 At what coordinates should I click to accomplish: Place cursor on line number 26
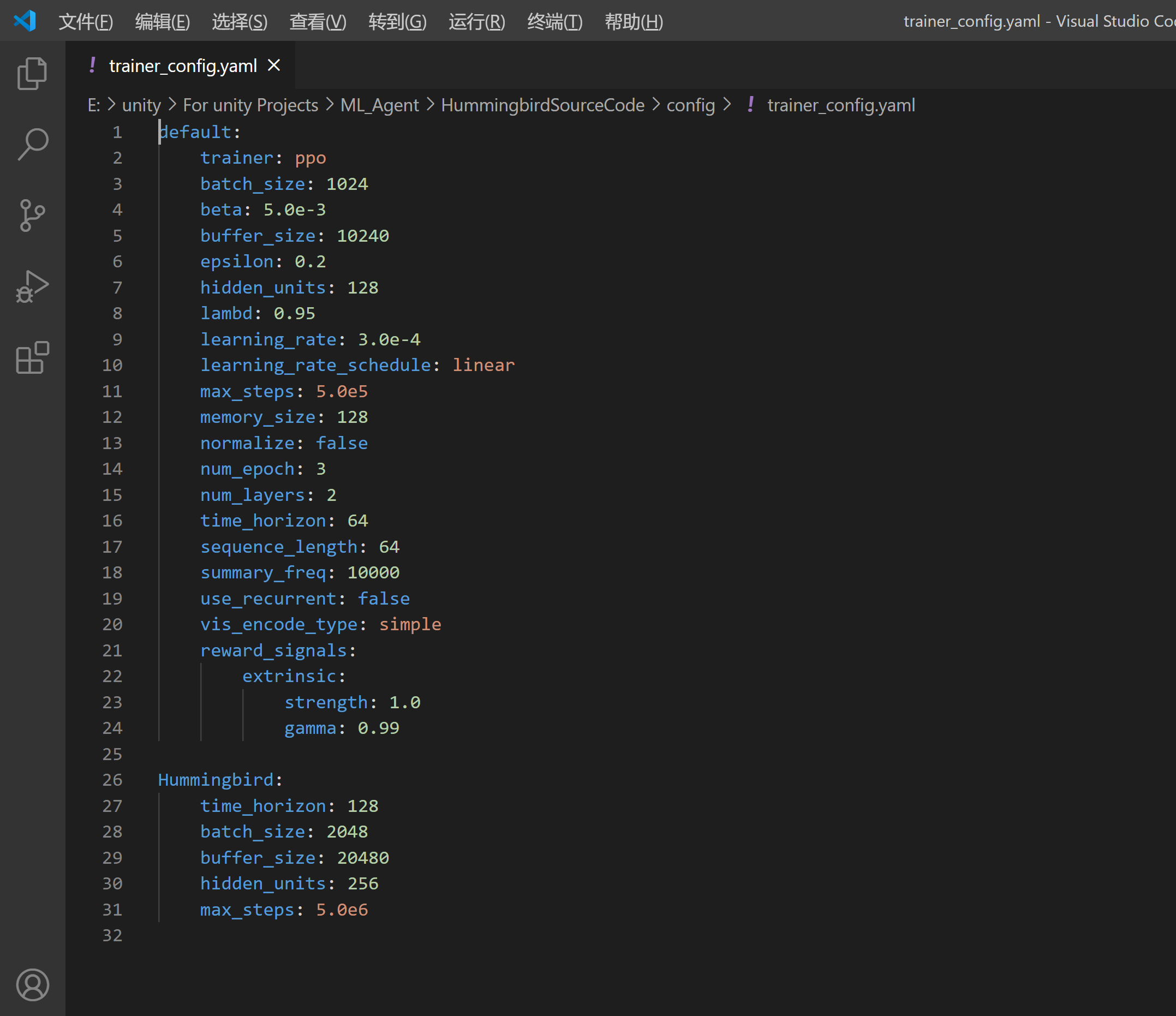click(x=112, y=780)
